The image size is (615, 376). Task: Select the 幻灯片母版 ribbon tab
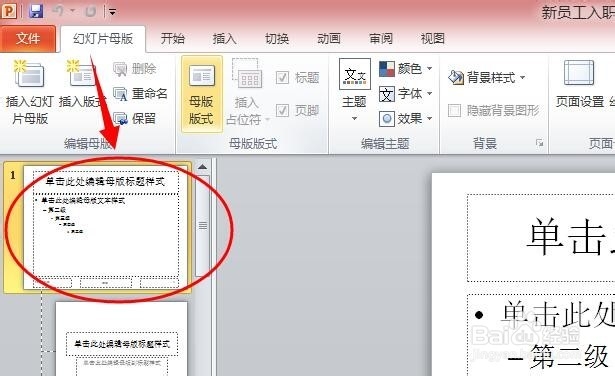103,39
